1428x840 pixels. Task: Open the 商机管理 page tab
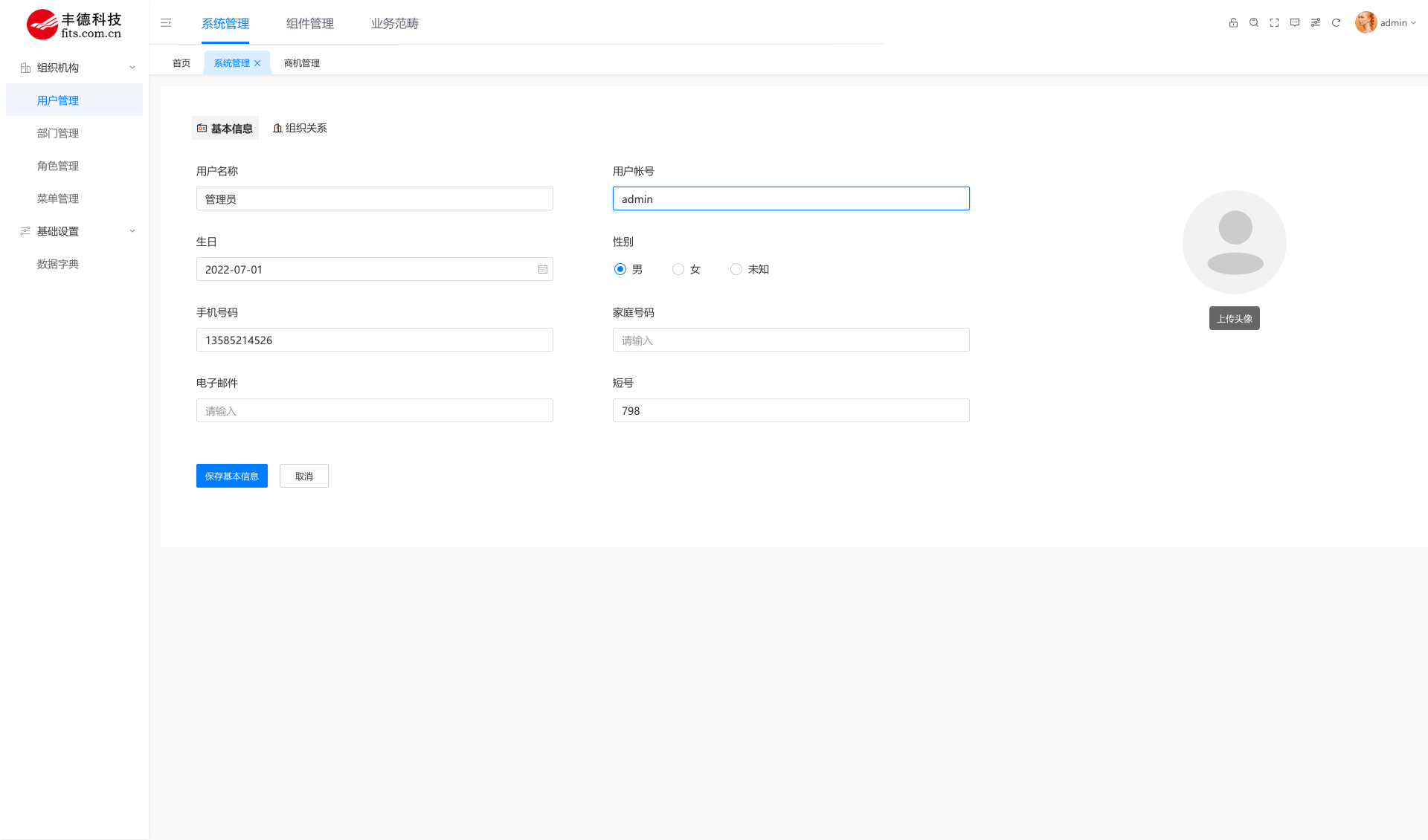point(302,63)
